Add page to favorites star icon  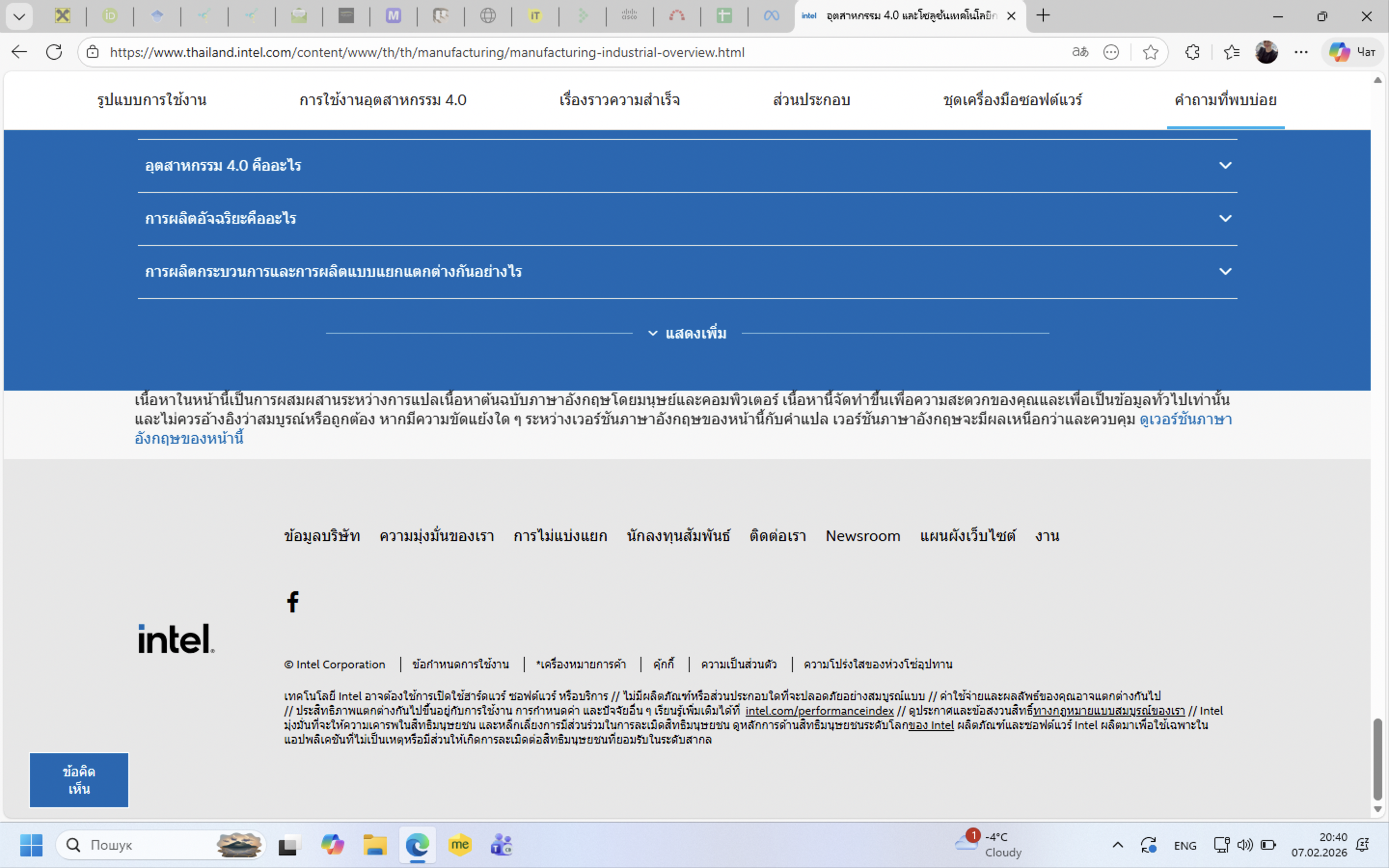1150,52
